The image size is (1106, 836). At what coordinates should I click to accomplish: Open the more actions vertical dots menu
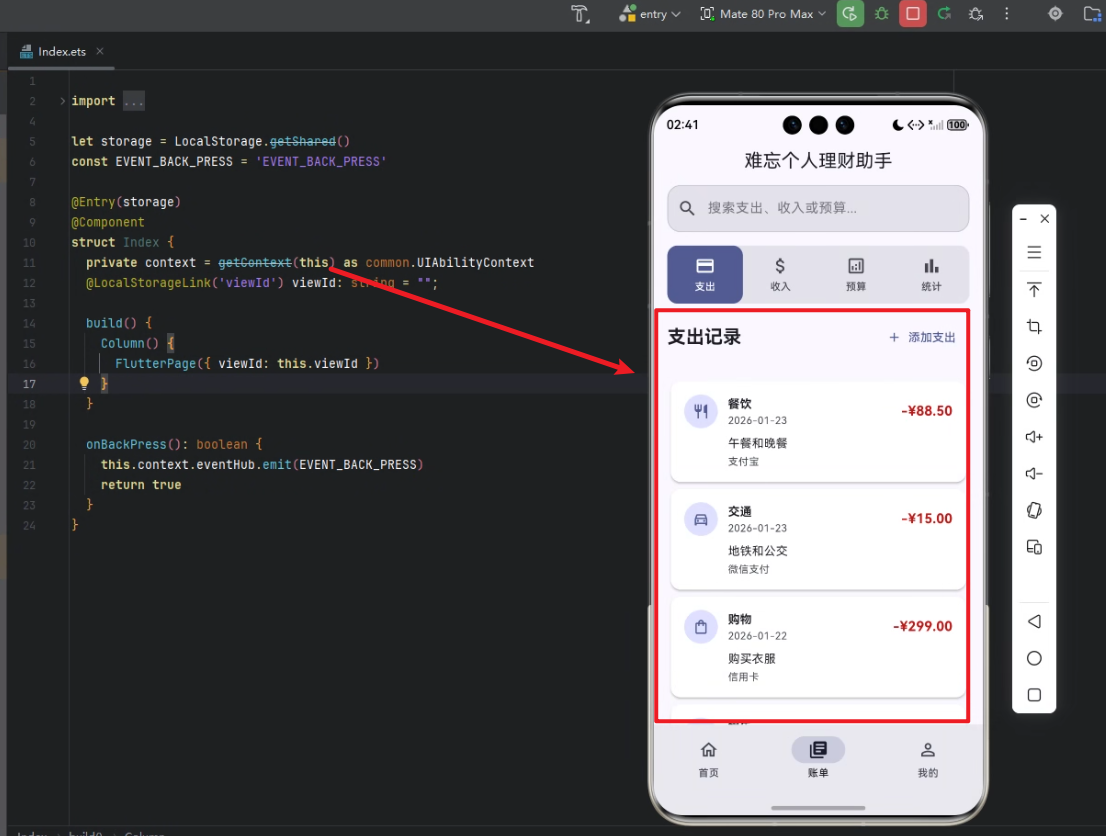click(1007, 14)
